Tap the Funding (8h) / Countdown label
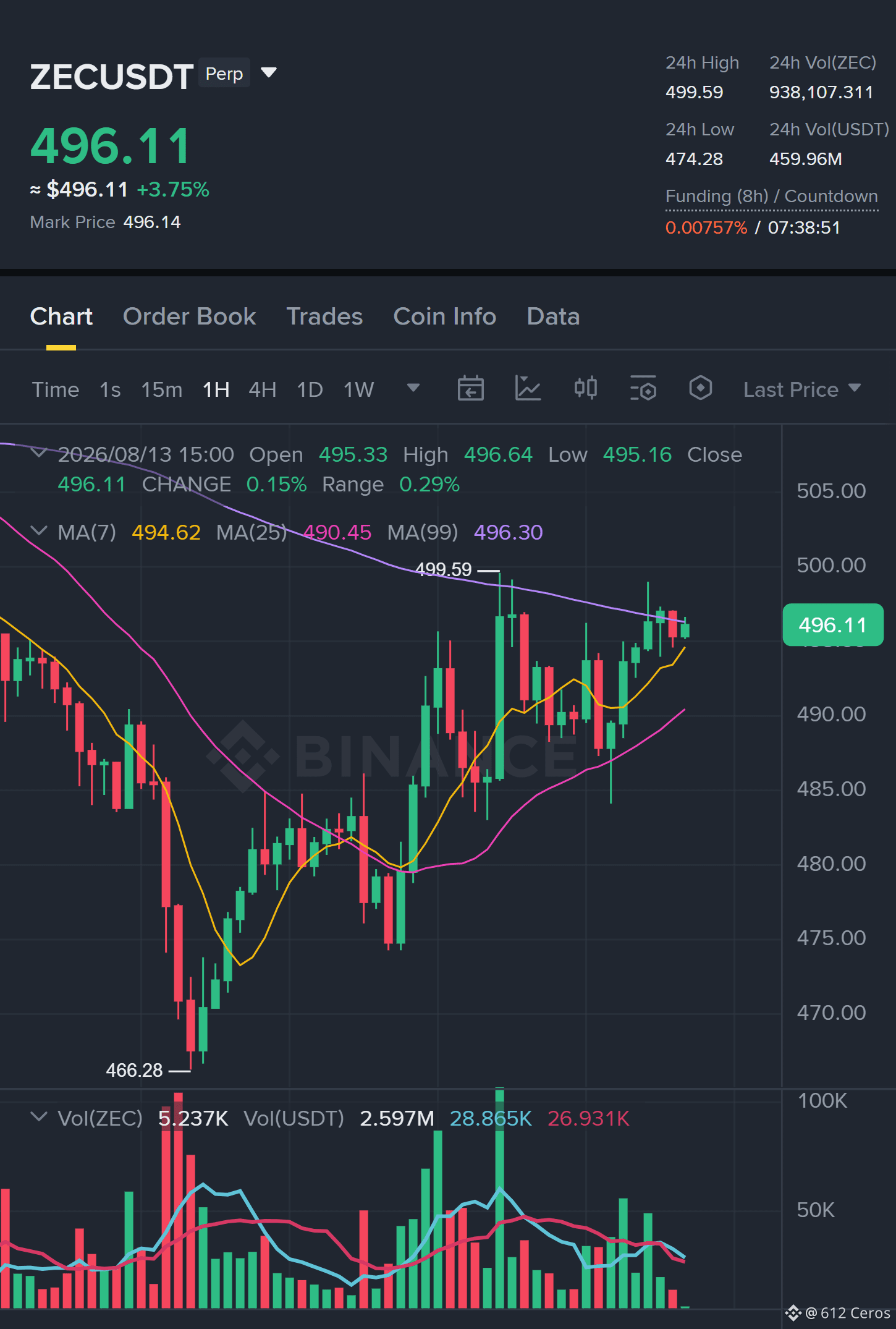Viewport: 896px width, 1329px height. [x=771, y=197]
